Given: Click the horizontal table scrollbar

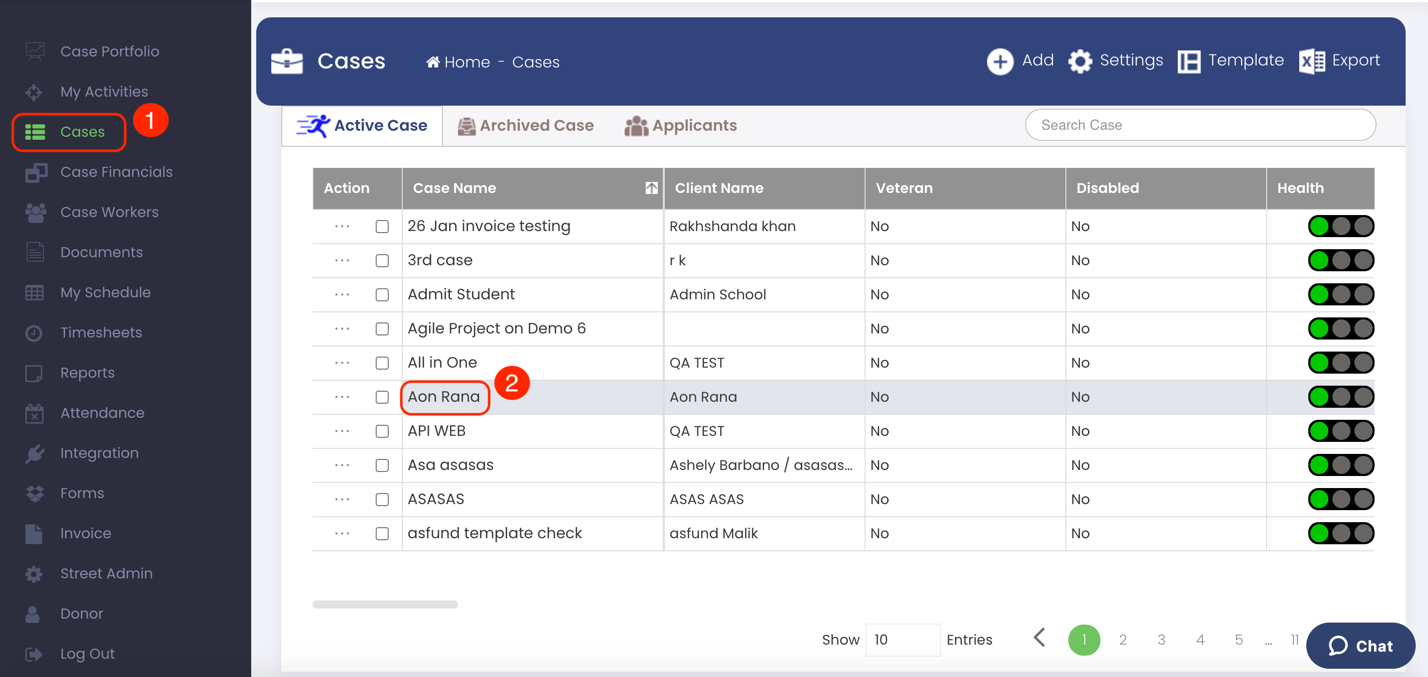Looking at the screenshot, I should point(385,604).
